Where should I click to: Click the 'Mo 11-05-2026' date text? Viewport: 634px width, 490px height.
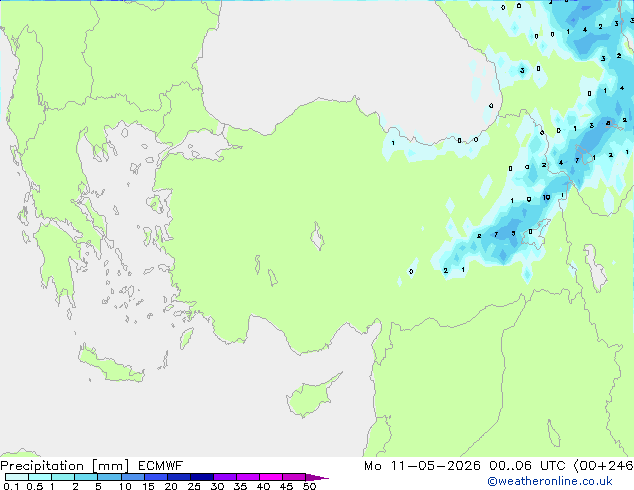click(x=422, y=466)
